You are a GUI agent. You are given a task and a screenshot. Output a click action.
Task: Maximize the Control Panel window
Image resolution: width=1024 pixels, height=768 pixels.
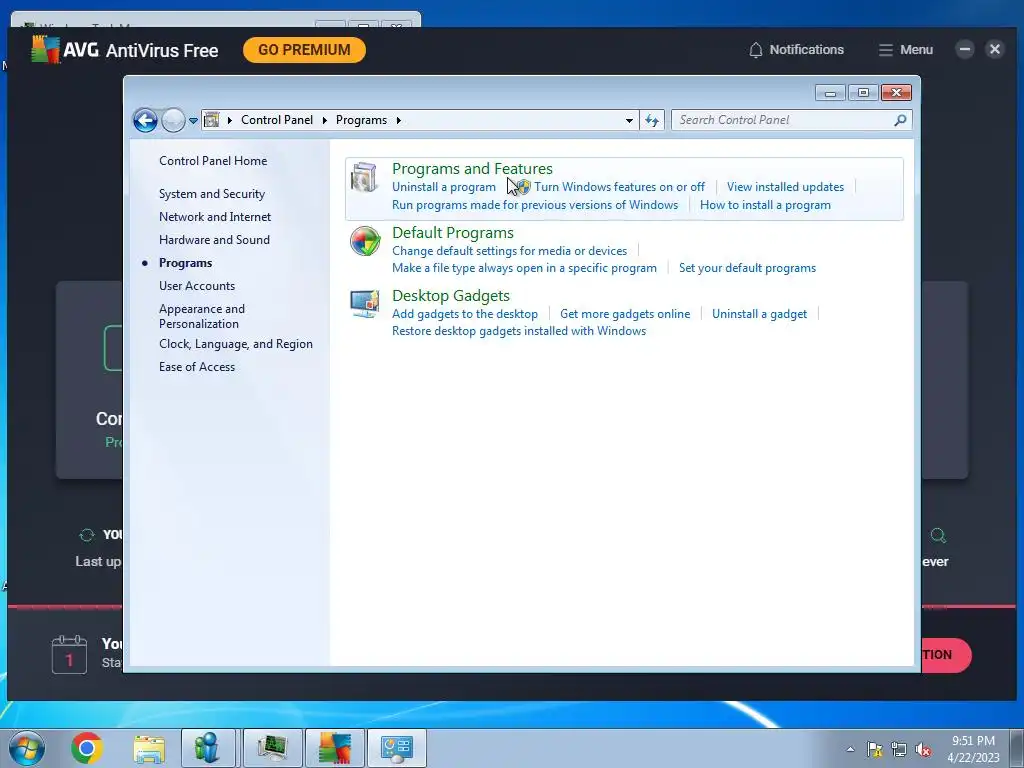pyautogui.click(x=863, y=93)
